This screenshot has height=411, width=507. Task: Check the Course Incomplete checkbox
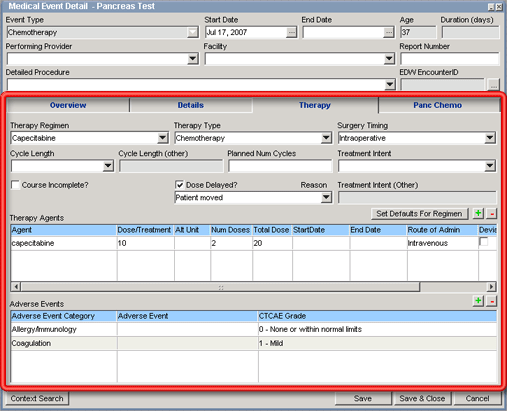pos(15,185)
